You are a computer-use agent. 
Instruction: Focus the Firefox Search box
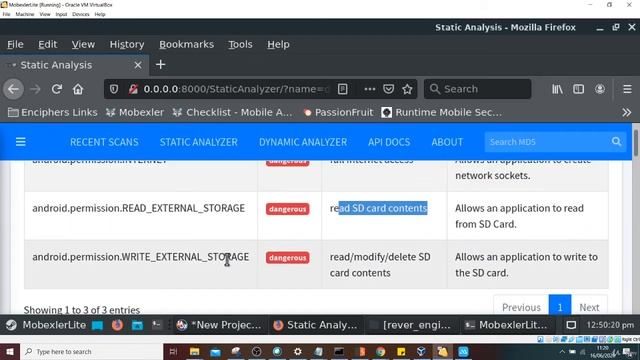tap(478, 89)
